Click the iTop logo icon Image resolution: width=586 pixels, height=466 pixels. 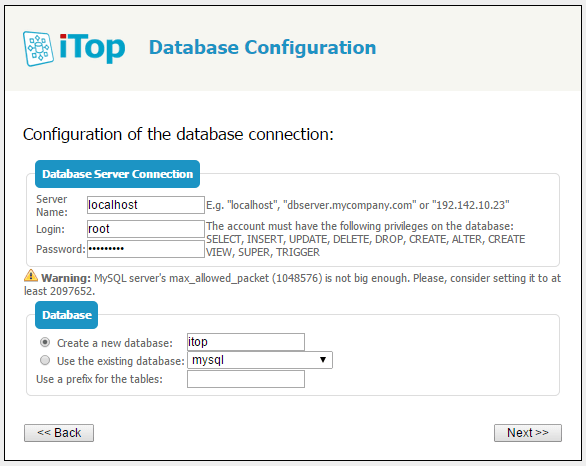pyautogui.click(x=38, y=49)
